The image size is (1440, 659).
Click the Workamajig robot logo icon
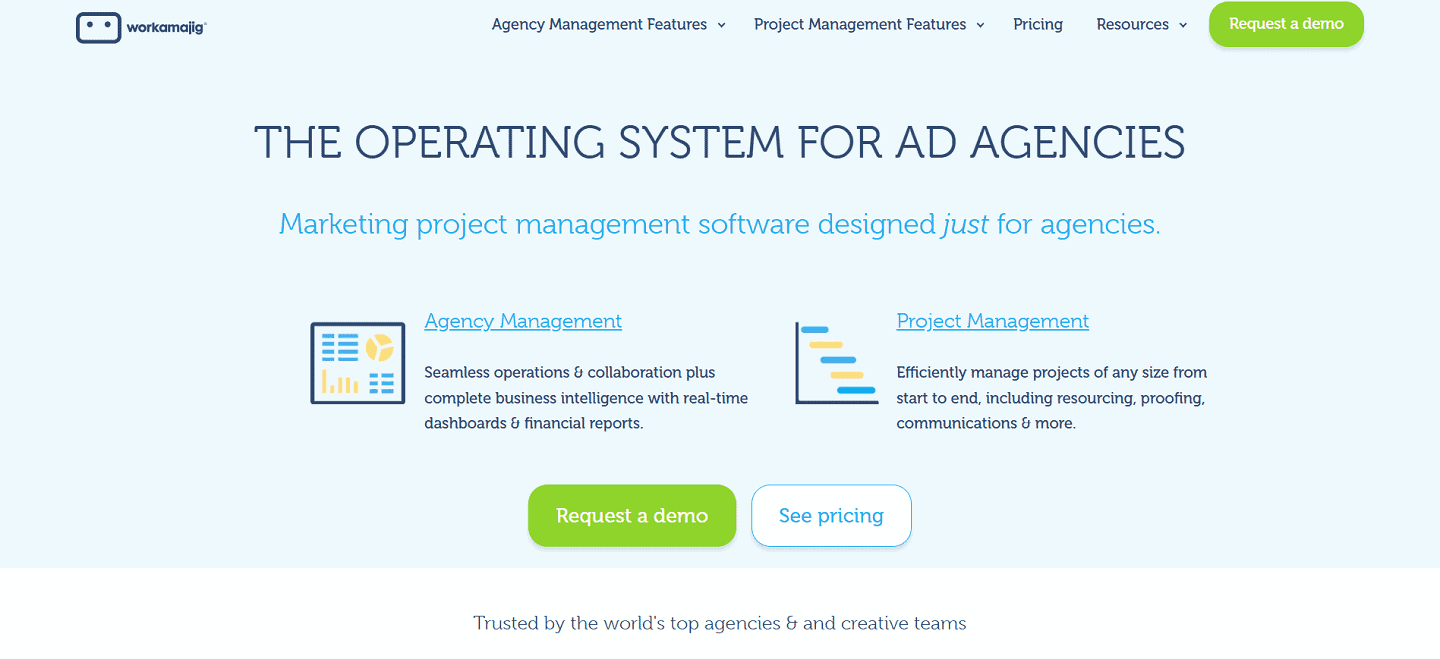click(x=98, y=27)
